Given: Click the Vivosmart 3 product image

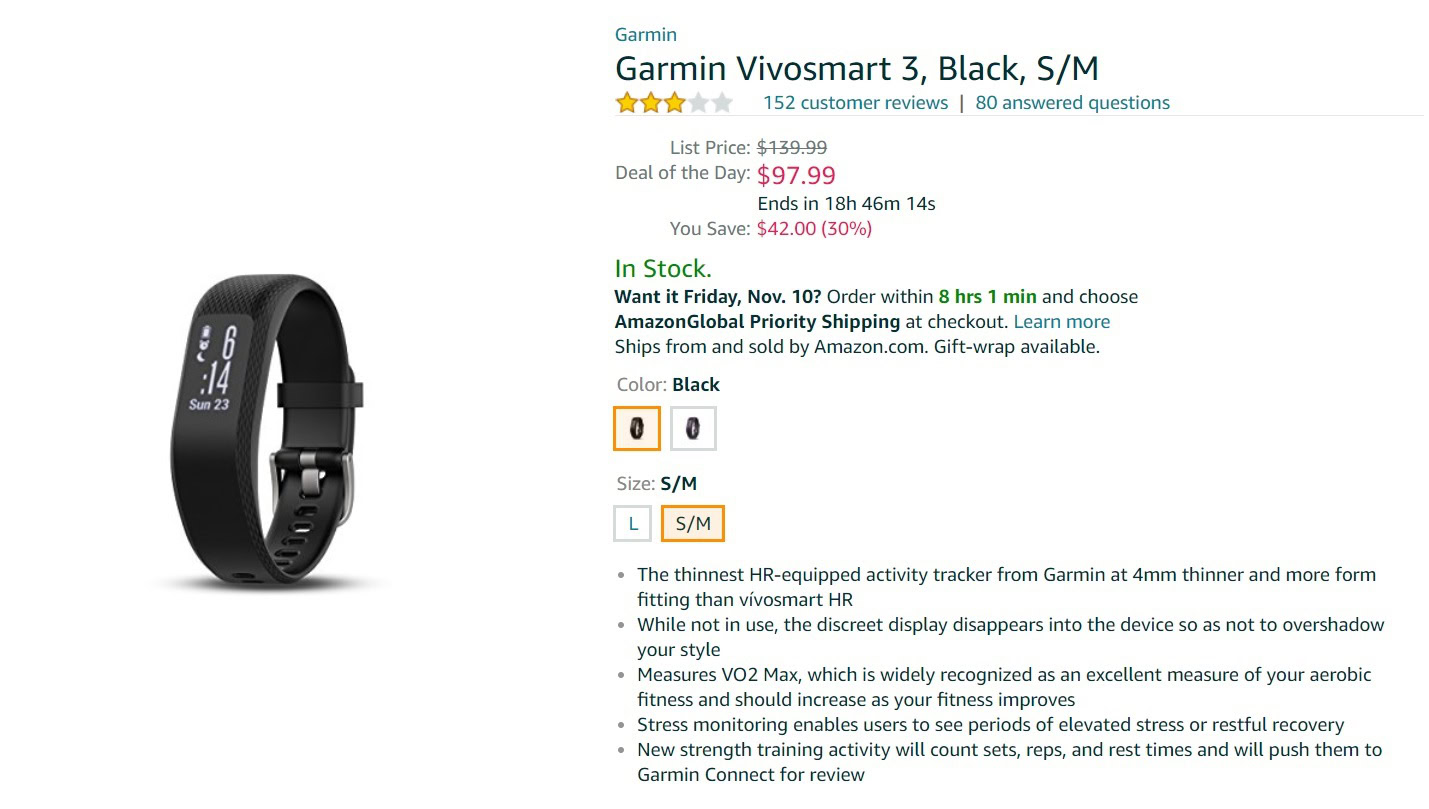Looking at the screenshot, I should pos(265,429).
